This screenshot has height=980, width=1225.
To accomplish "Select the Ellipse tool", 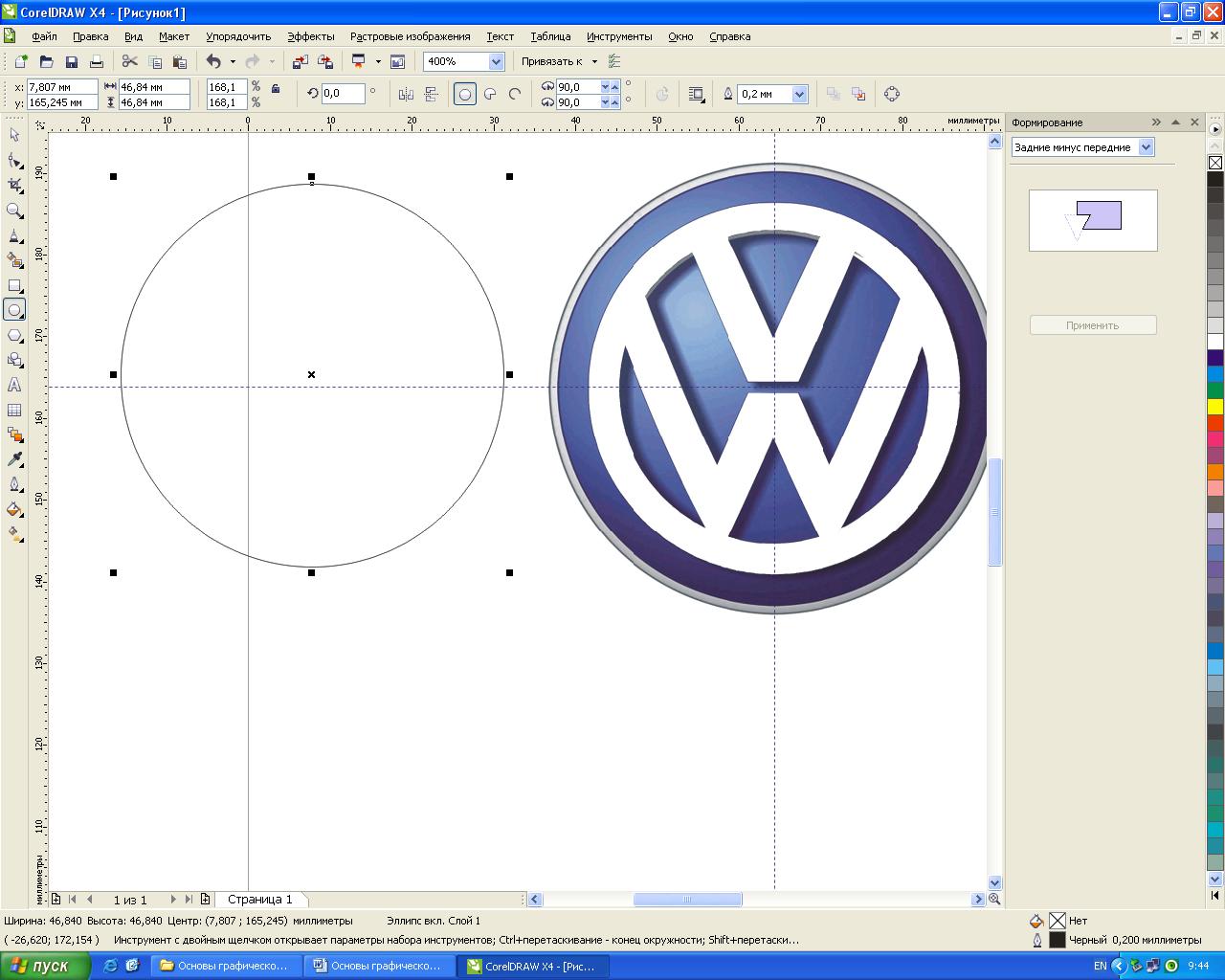I will [x=14, y=310].
